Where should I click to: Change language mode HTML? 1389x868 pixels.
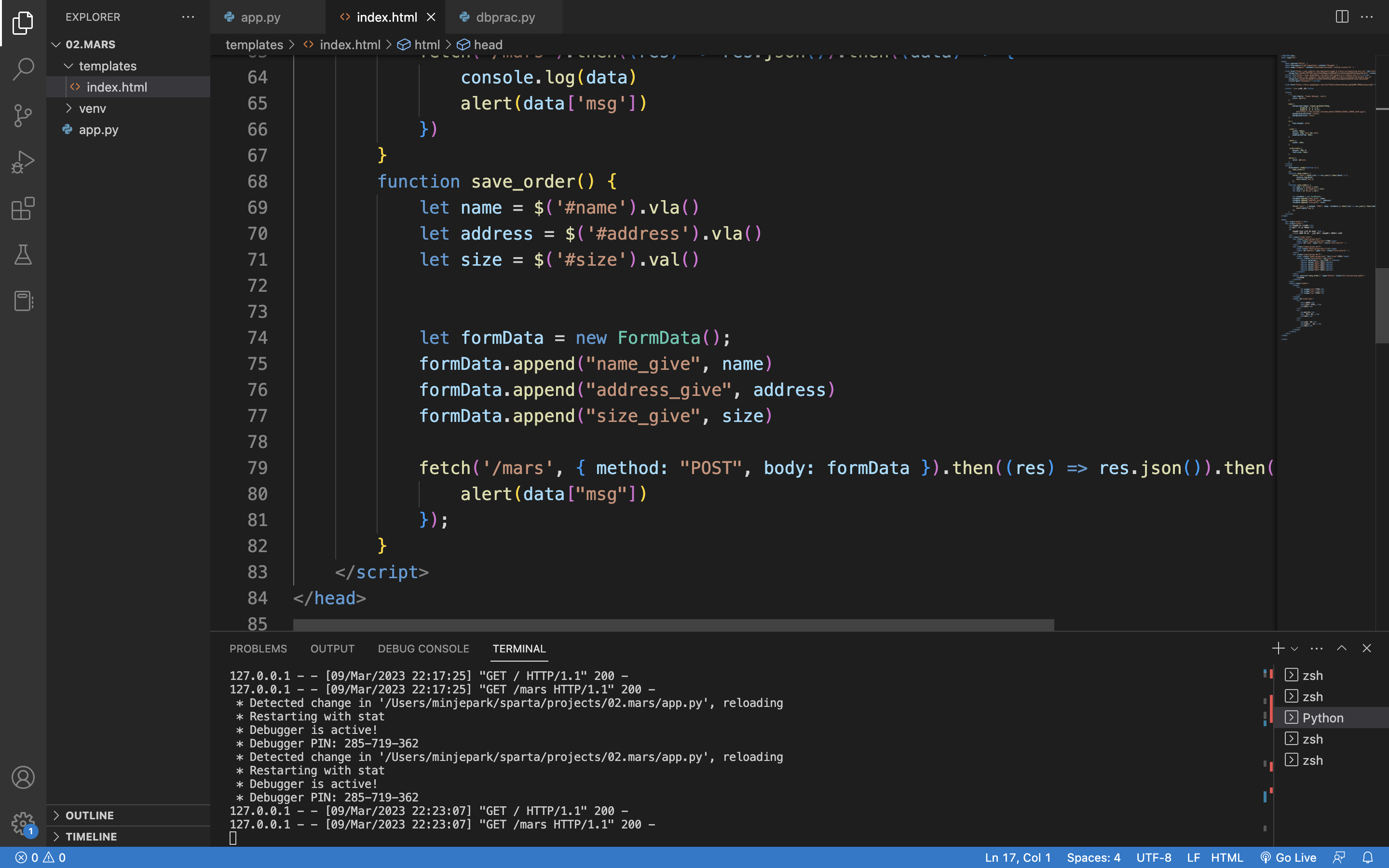click(1226, 858)
